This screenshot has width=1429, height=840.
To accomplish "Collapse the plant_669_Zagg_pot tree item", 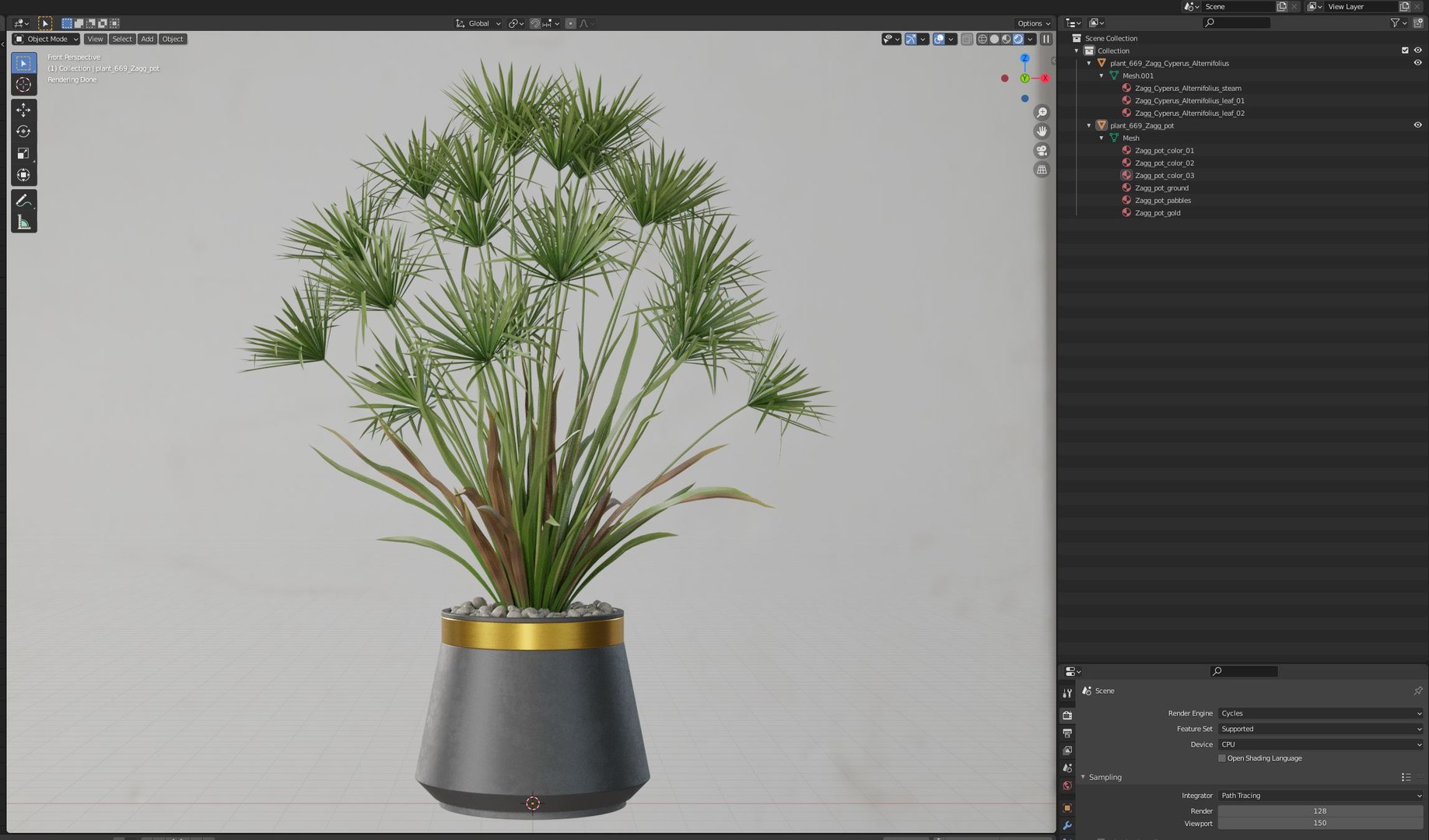I will [1089, 125].
